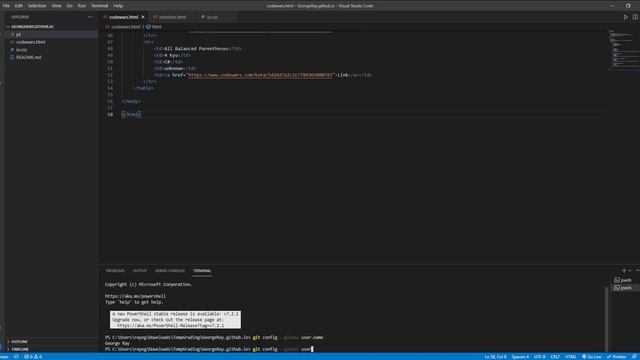640x360 pixels.
Task: Split the editor to the right
Action: [635, 17]
